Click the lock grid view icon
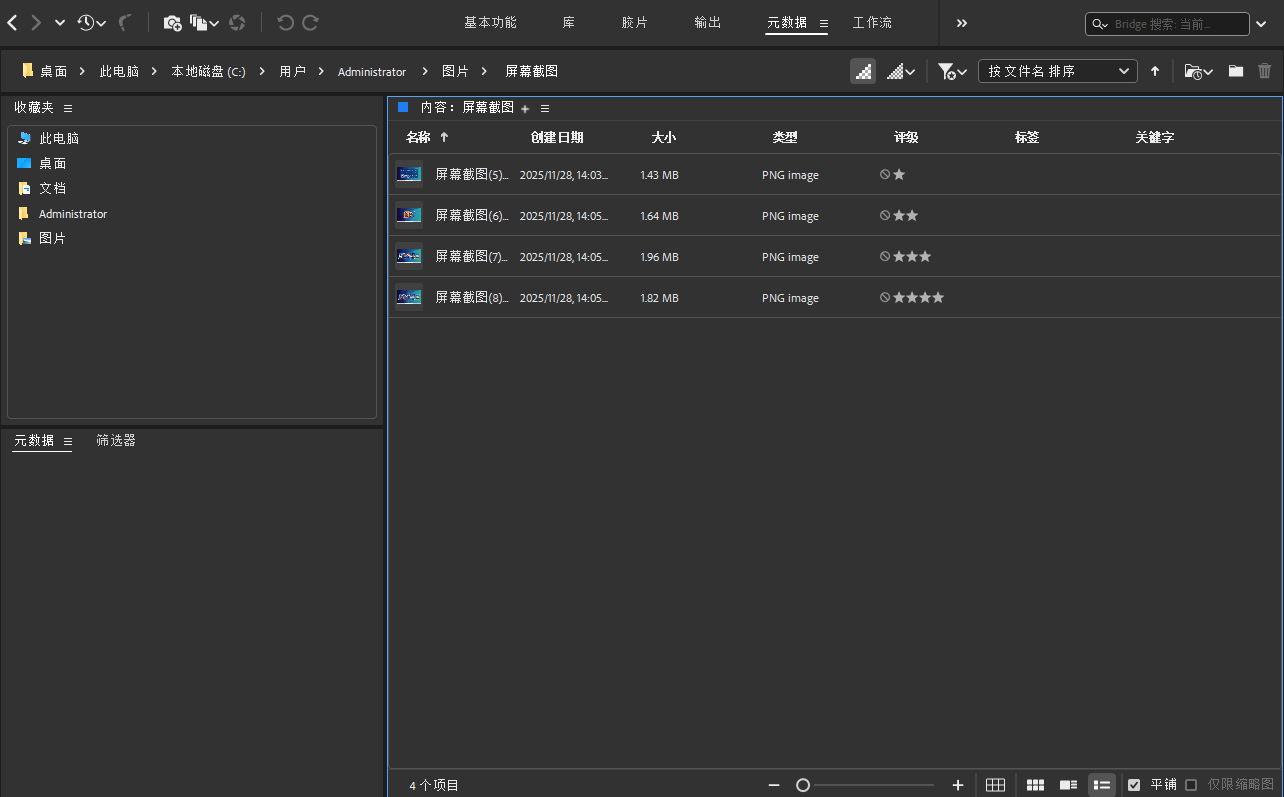 tap(995, 785)
